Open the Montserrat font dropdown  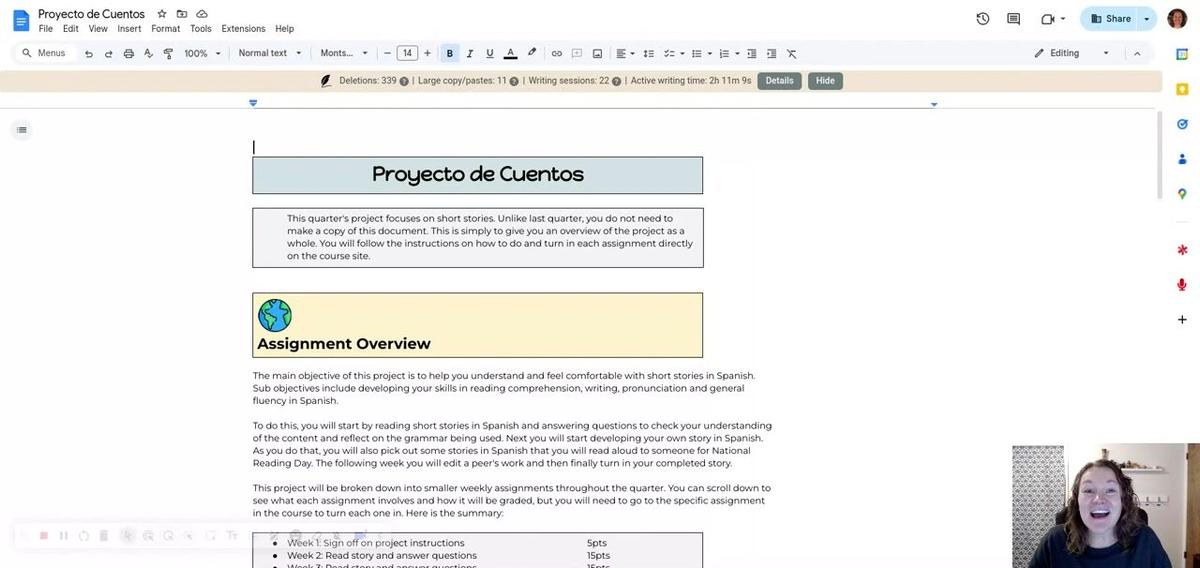[344, 53]
